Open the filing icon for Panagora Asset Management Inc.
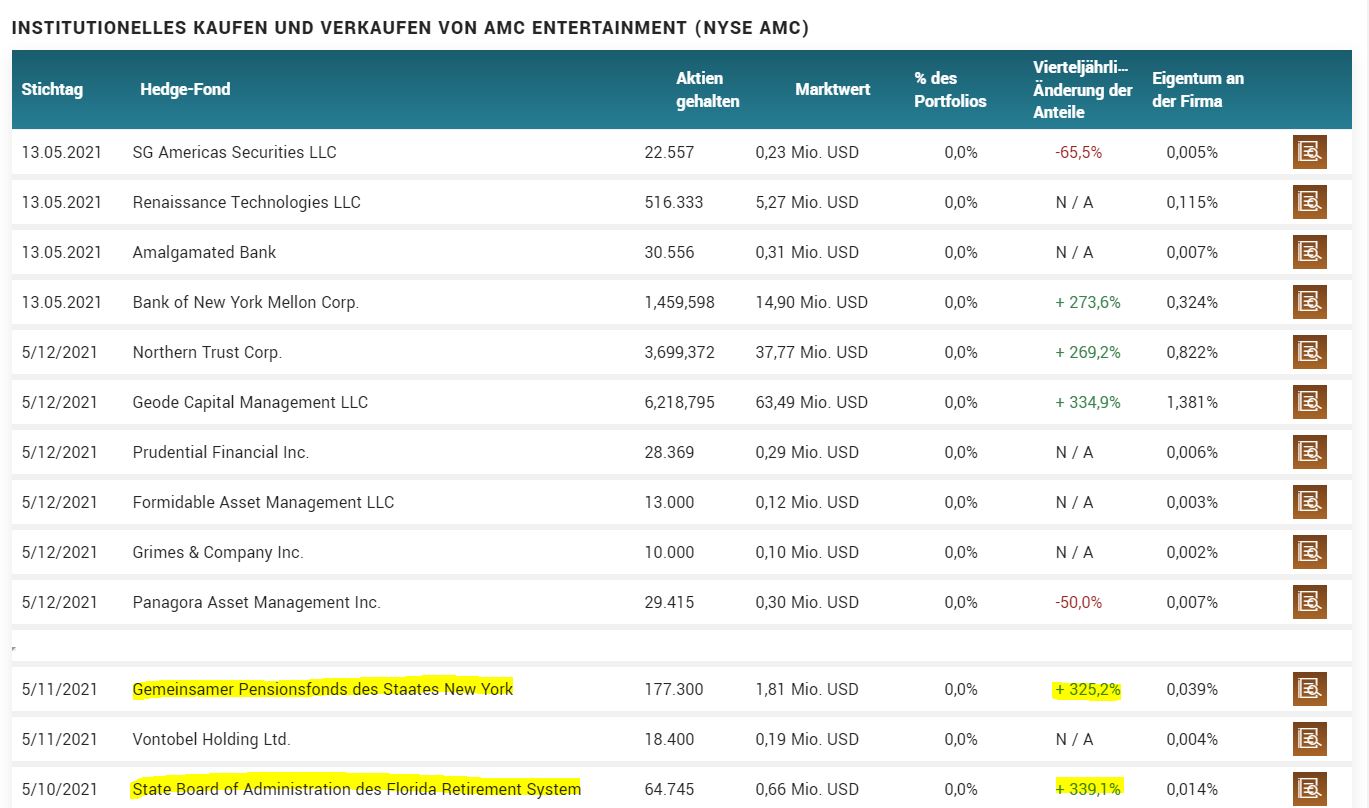 pyautogui.click(x=1310, y=602)
